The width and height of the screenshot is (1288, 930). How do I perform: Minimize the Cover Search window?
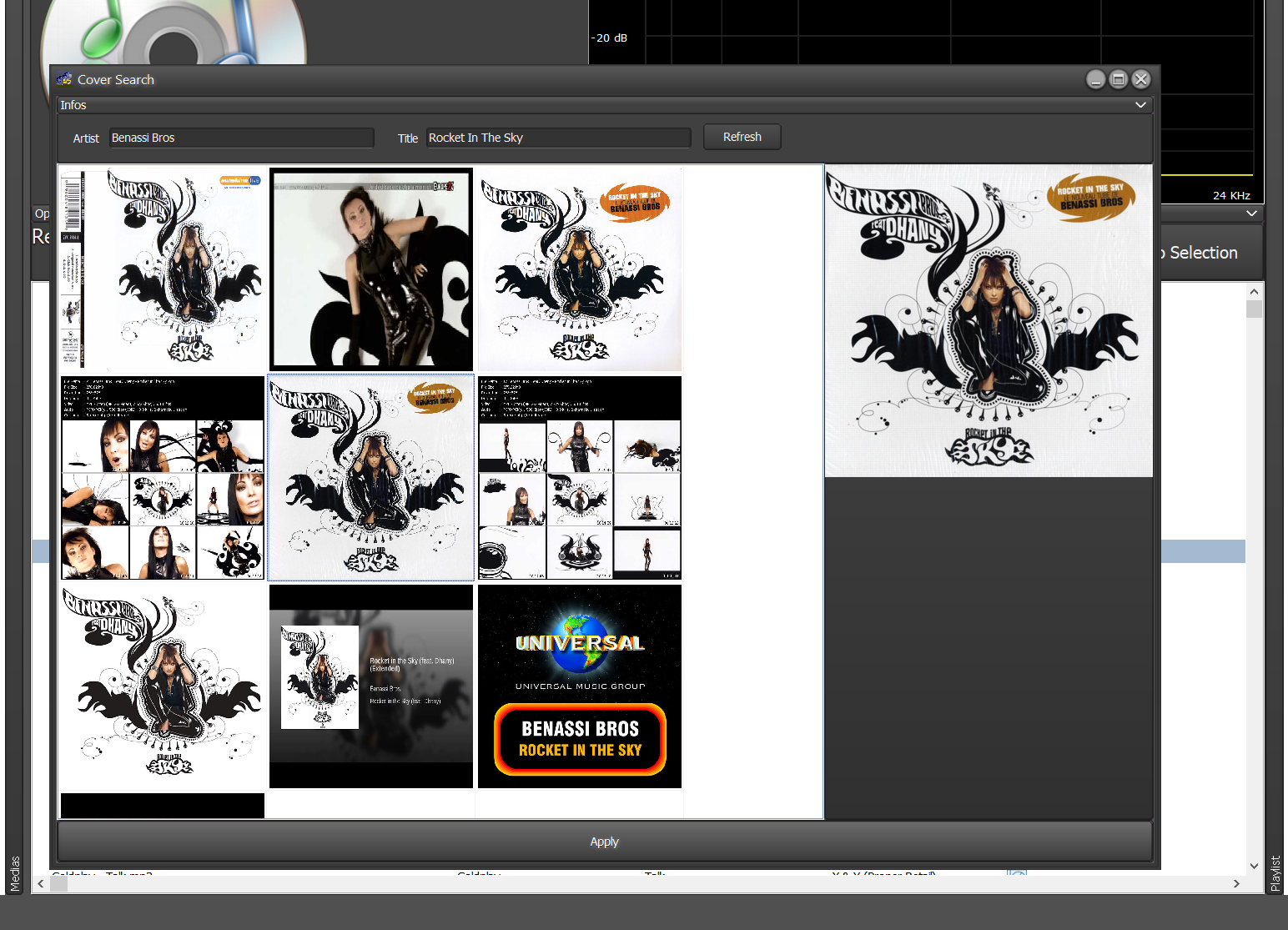[x=1096, y=79]
